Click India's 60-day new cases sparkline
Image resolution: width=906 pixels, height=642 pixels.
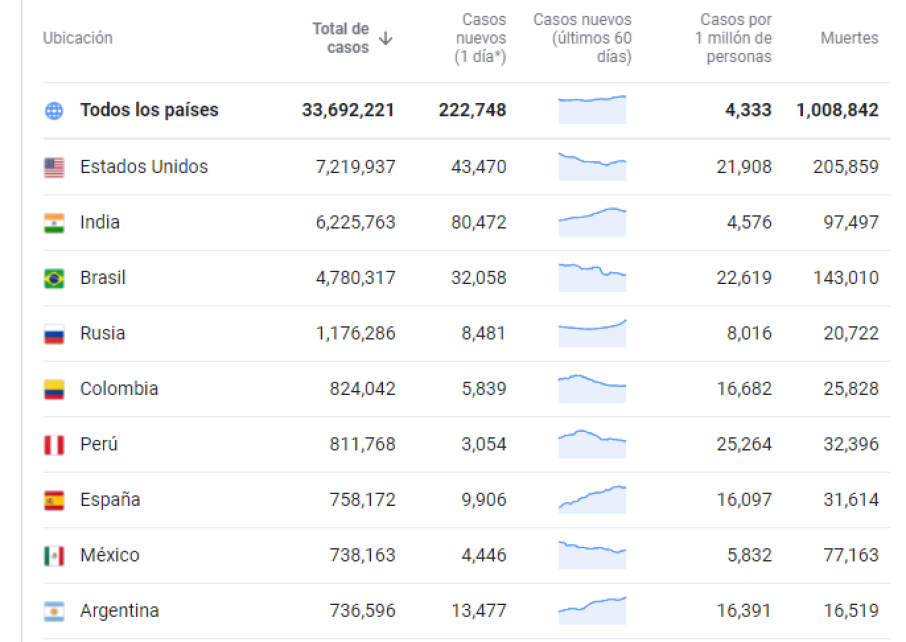pos(592,222)
